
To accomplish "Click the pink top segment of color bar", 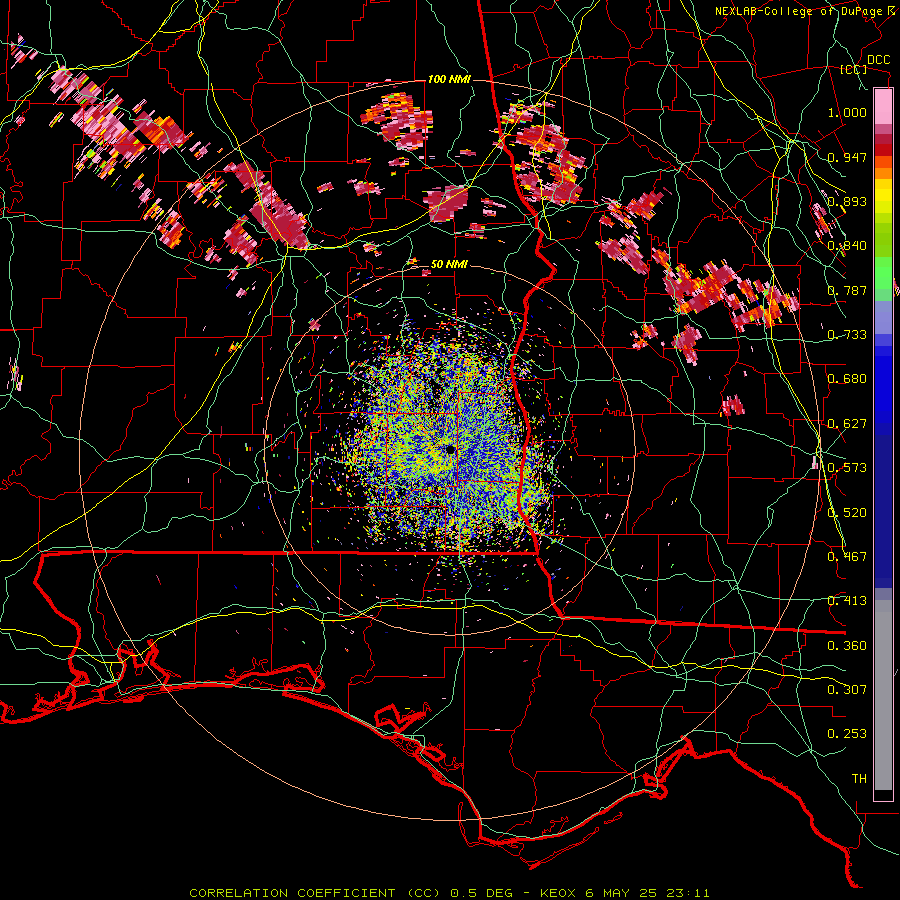I will (x=883, y=107).
